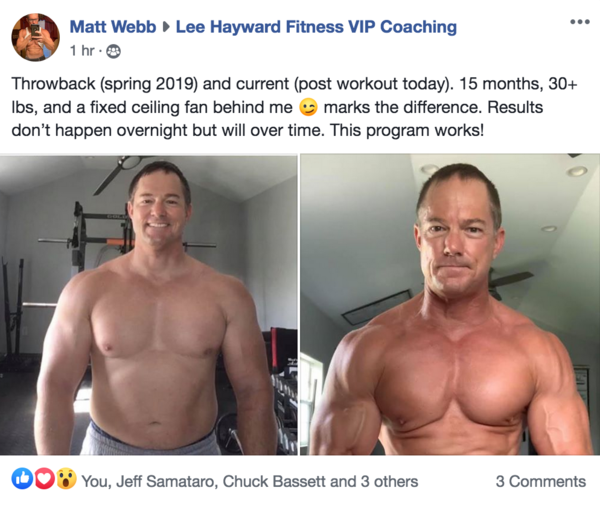The width and height of the screenshot is (600, 505).
Task: Show the 3 Comments thread
Action: 541,481
